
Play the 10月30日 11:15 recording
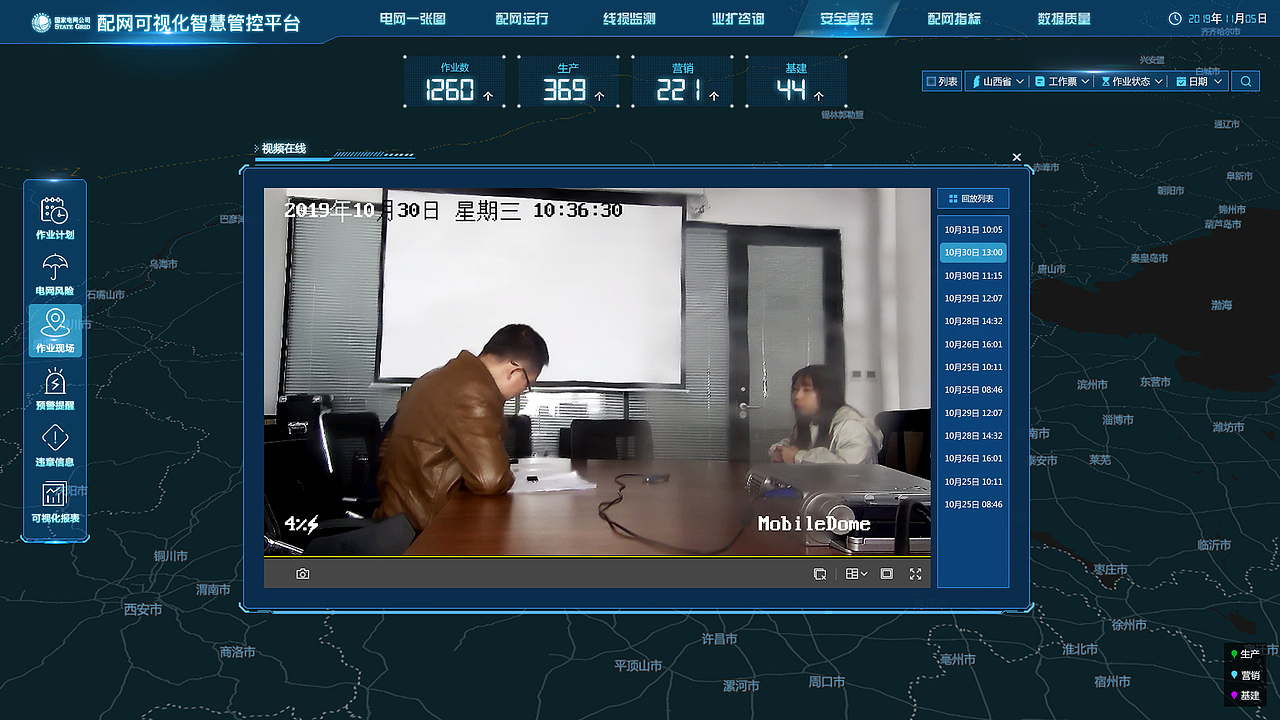[973, 276]
